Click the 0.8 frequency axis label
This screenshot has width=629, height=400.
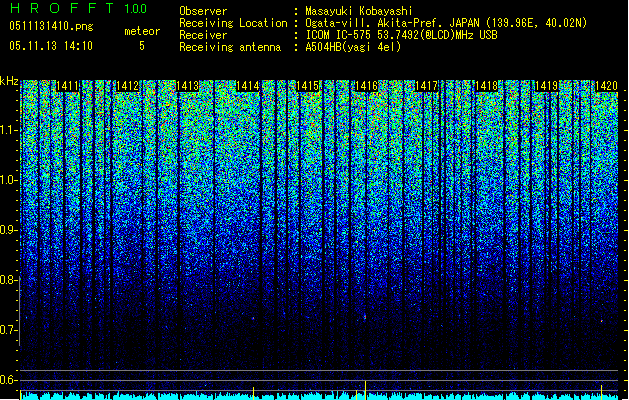(9, 280)
